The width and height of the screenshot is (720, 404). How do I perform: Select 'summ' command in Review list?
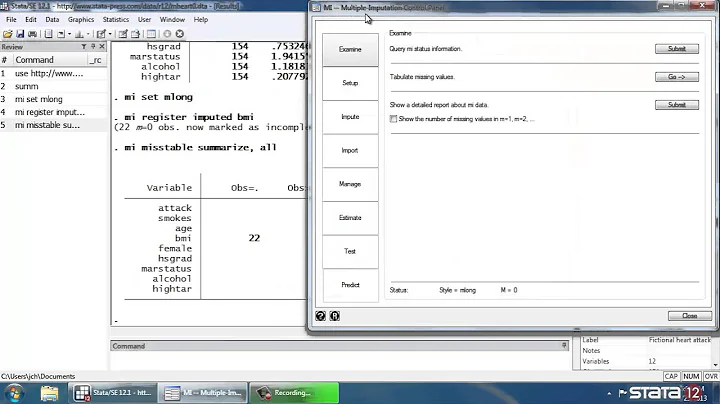click(53, 86)
